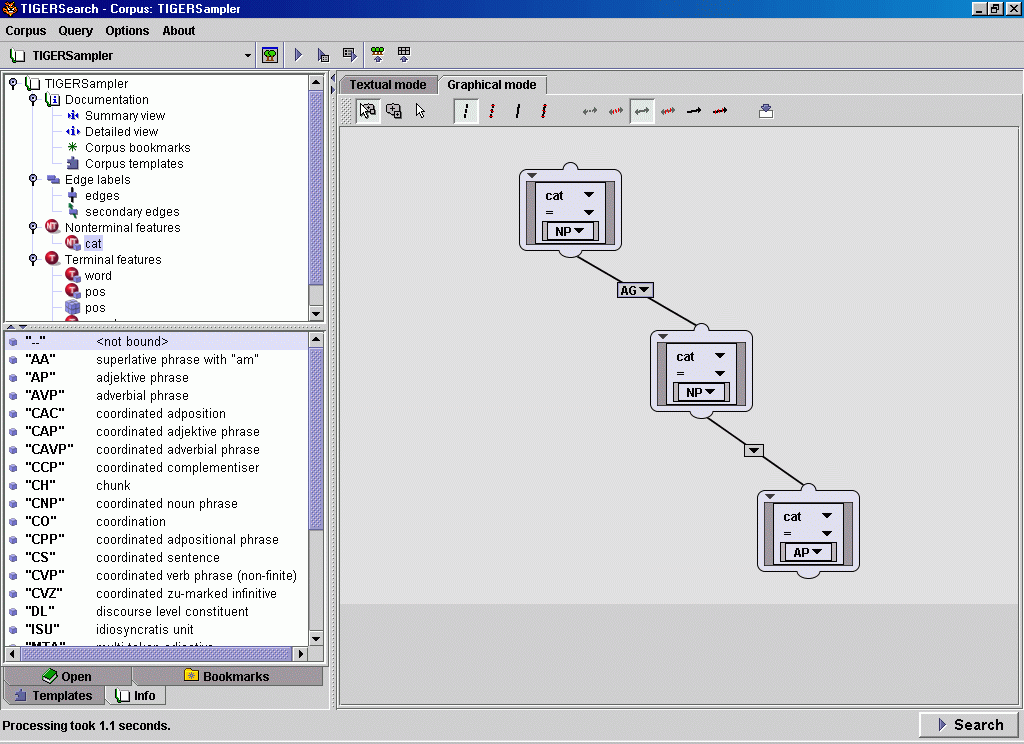Choose the black solid line edge tool

pos(517,111)
